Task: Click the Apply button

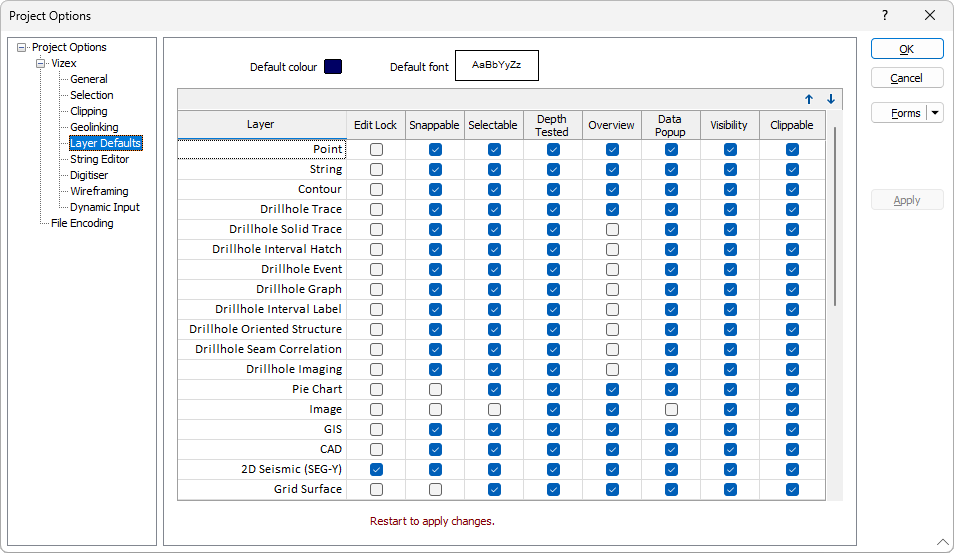Action: click(x=907, y=200)
